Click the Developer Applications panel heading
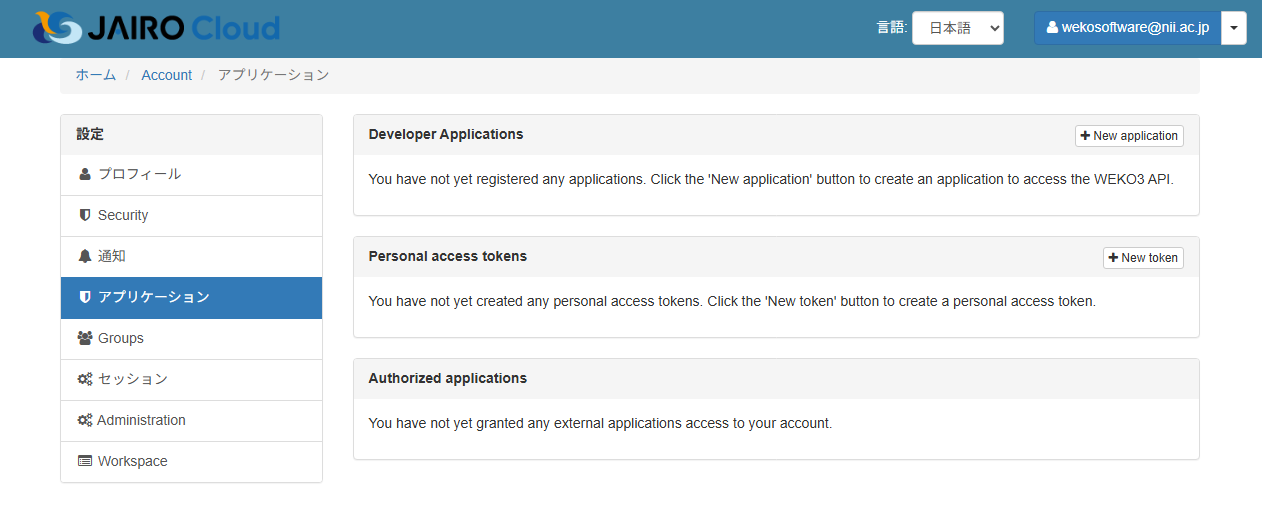This screenshot has height=515, width=1262. click(446, 134)
